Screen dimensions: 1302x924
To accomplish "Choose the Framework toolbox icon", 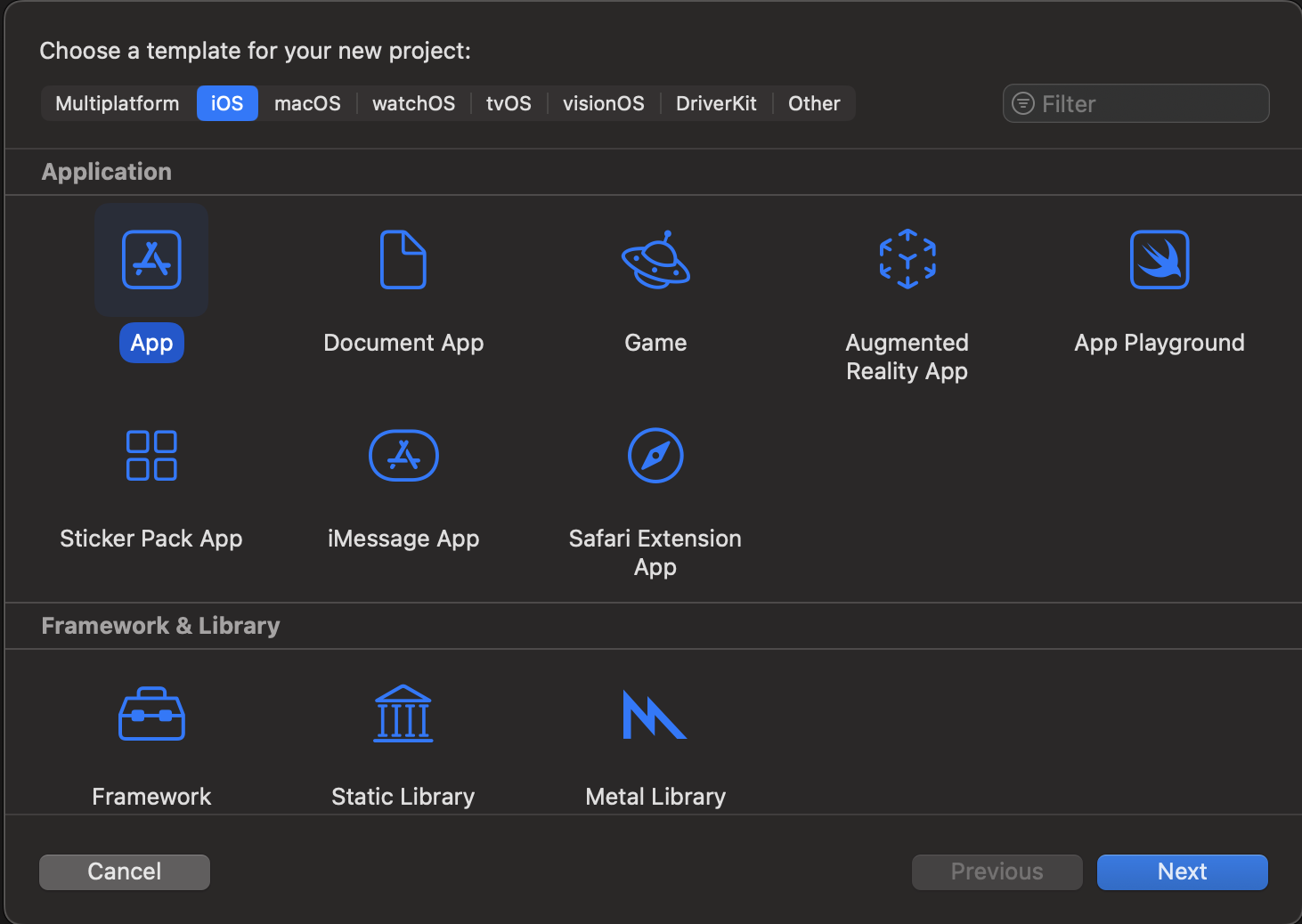I will (x=151, y=714).
